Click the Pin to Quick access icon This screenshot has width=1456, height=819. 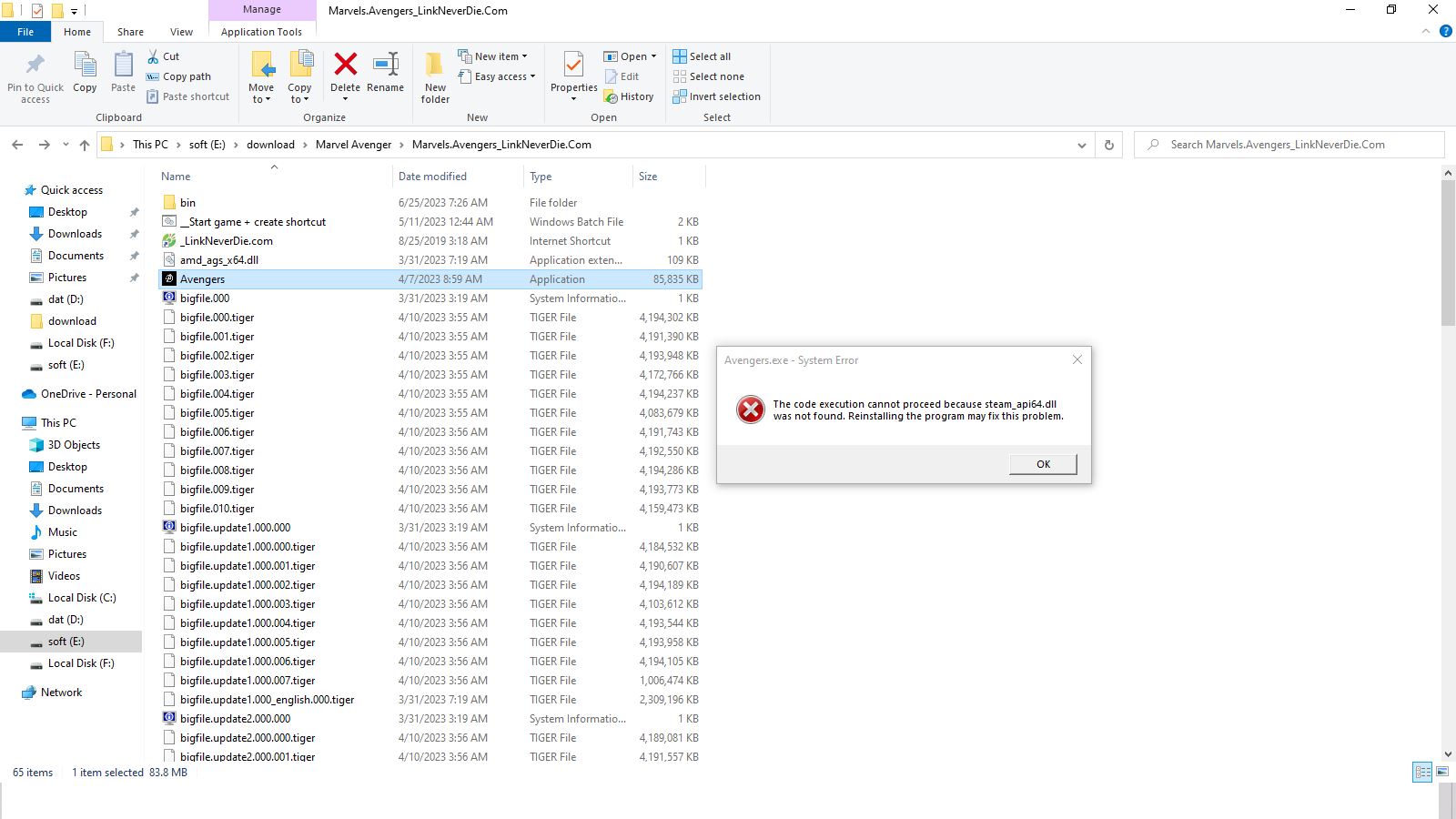pos(35,73)
